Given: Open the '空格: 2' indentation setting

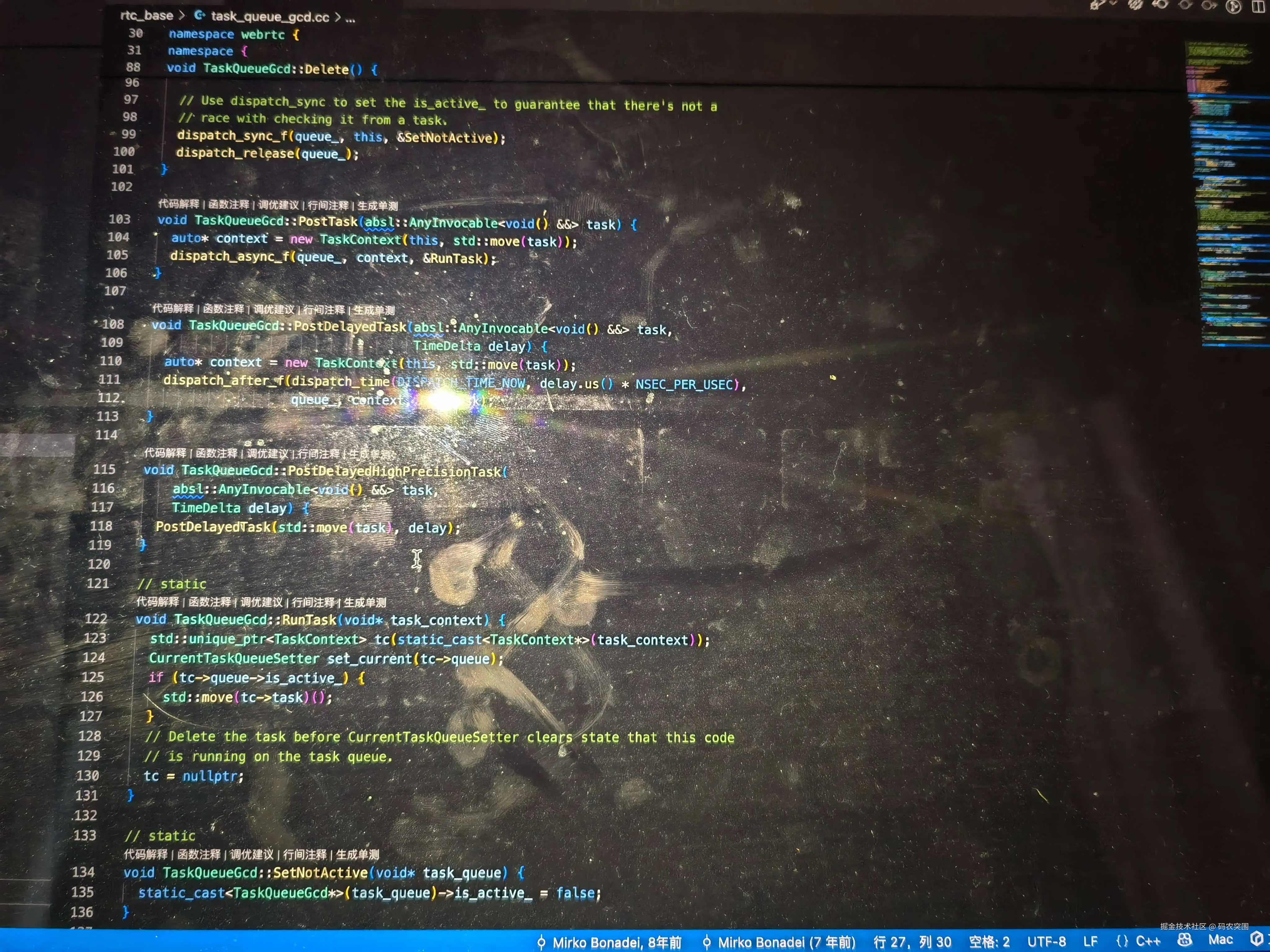Looking at the screenshot, I should pyautogui.click(x=989, y=942).
